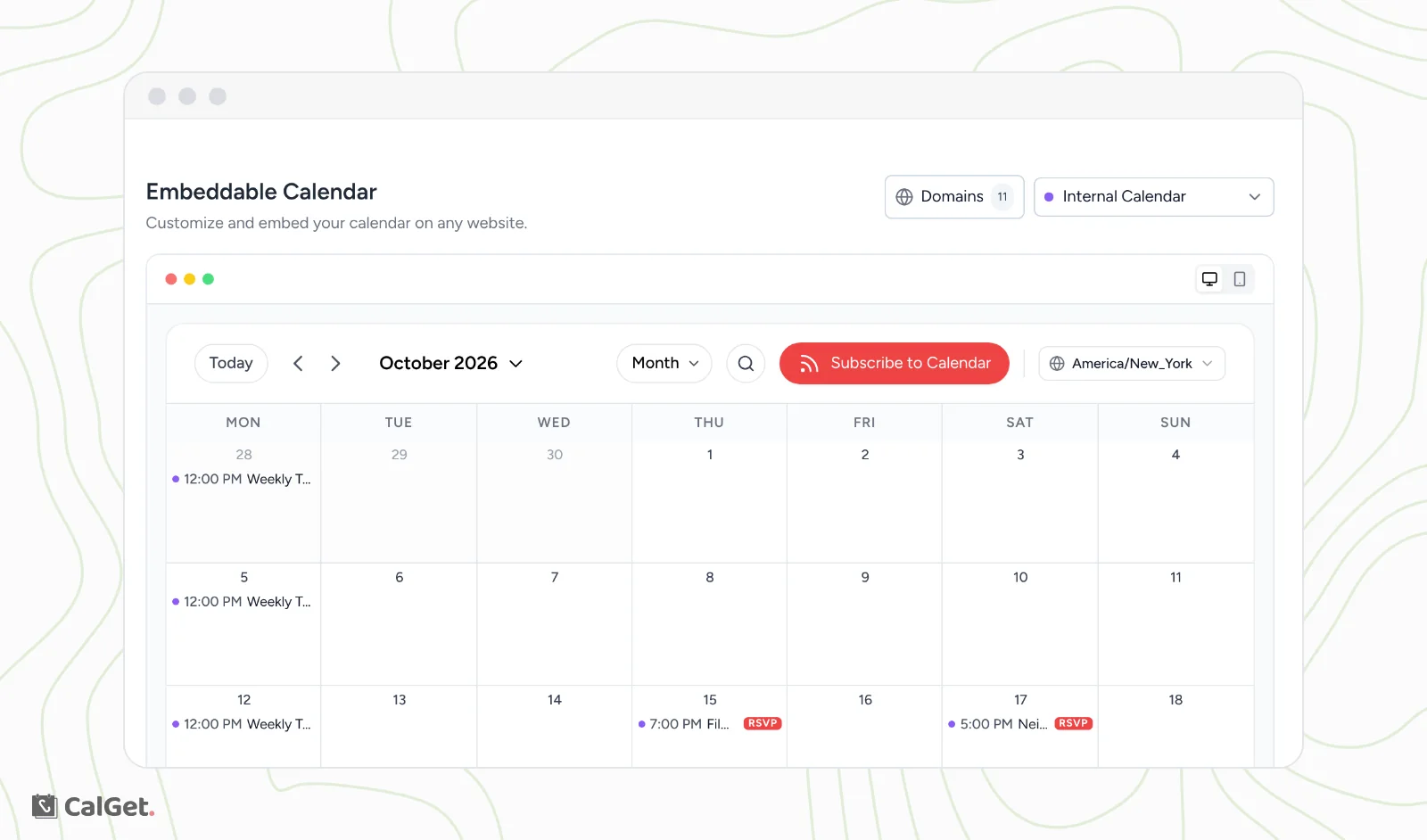Viewport: 1427px width, 840px height.
Task: Open Domains settings button
Action: (x=954, y=197)
